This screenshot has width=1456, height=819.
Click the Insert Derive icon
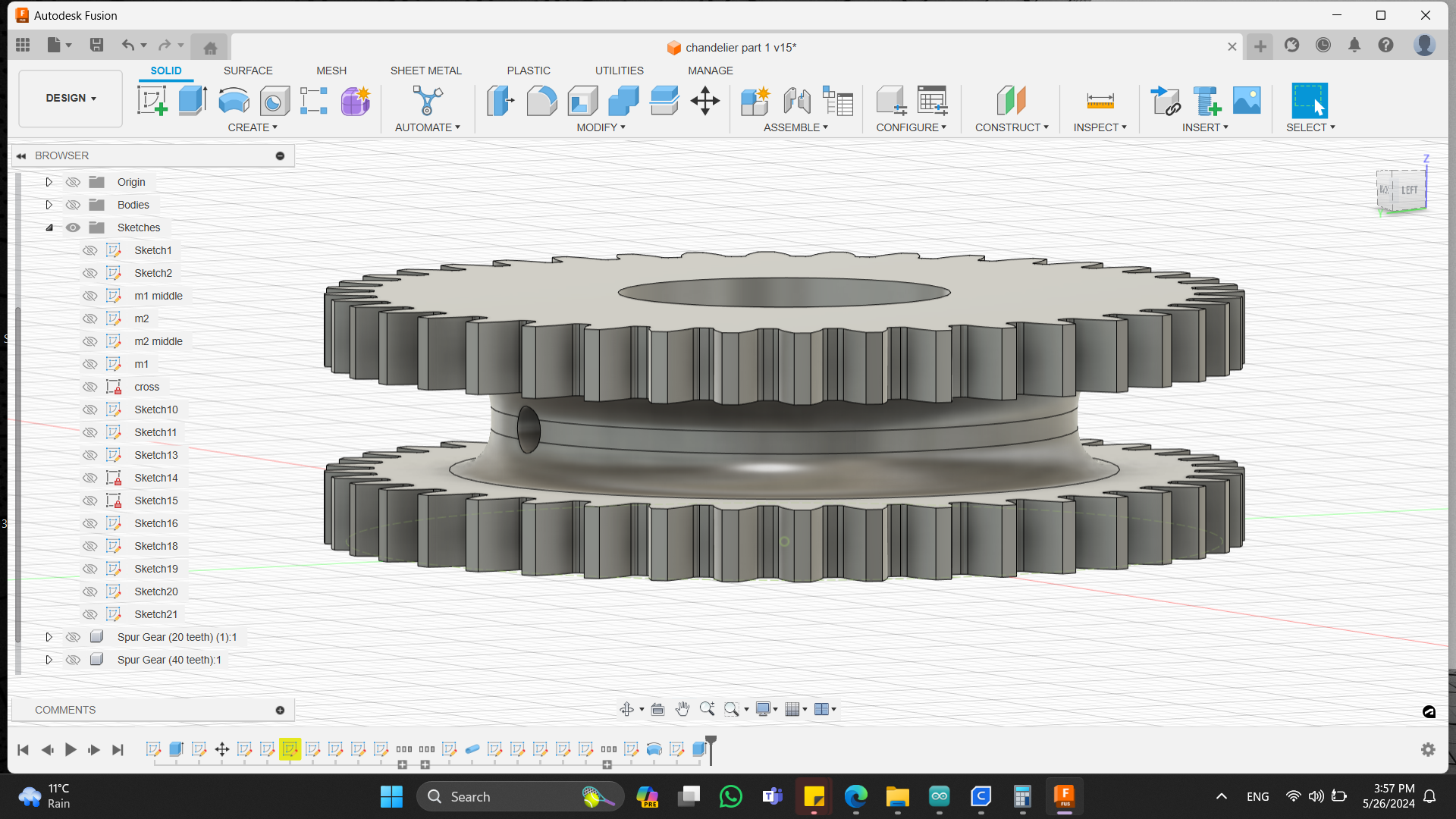(1166, 100)
